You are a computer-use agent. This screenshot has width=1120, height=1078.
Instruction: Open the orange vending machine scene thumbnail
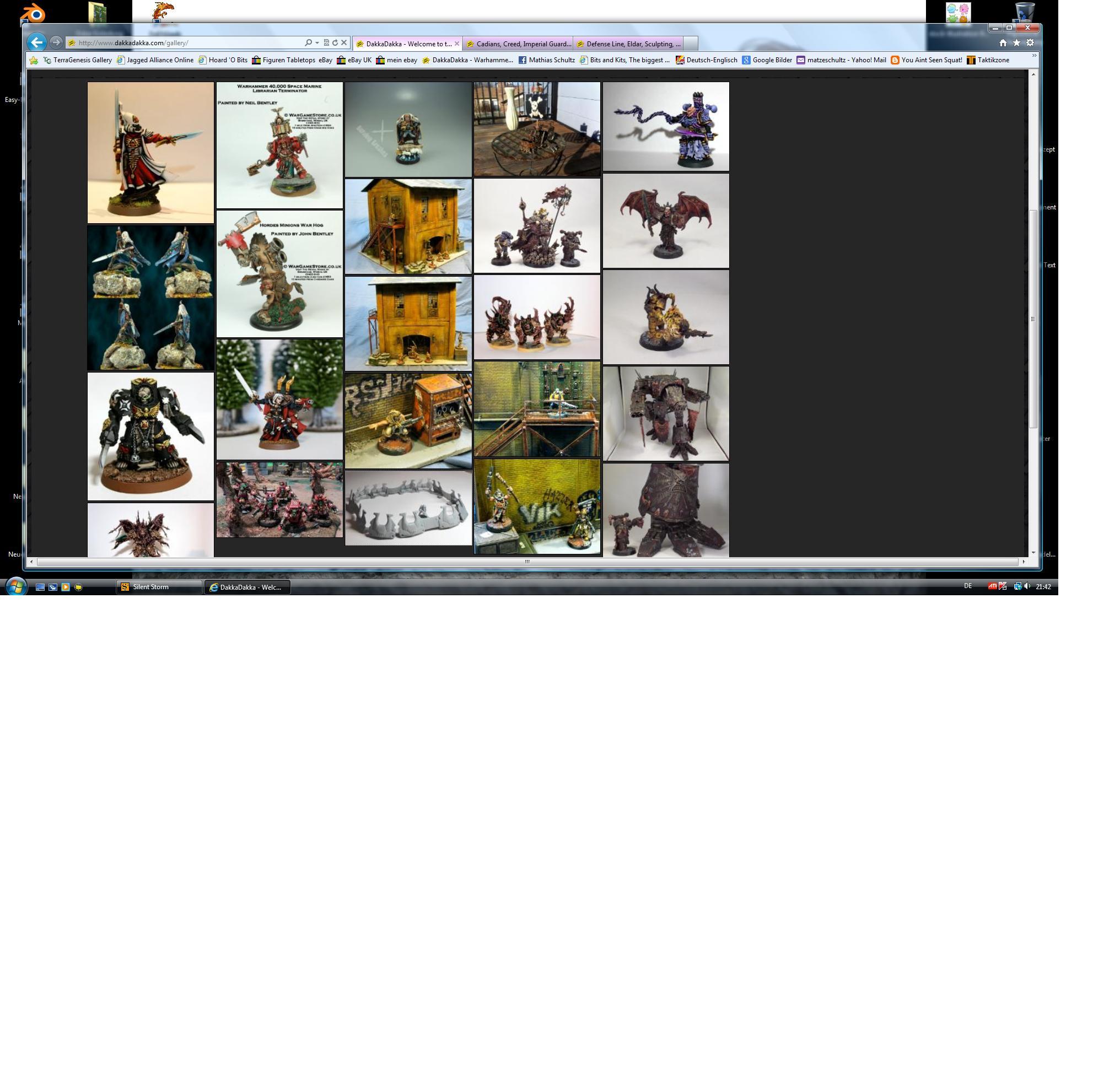click(x=408, y=421)
